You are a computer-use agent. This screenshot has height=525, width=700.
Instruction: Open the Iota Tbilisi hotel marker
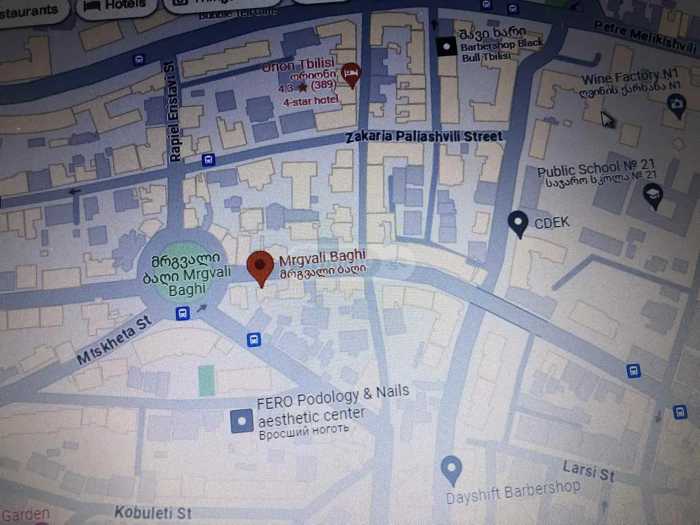click(x=351, y=75)
